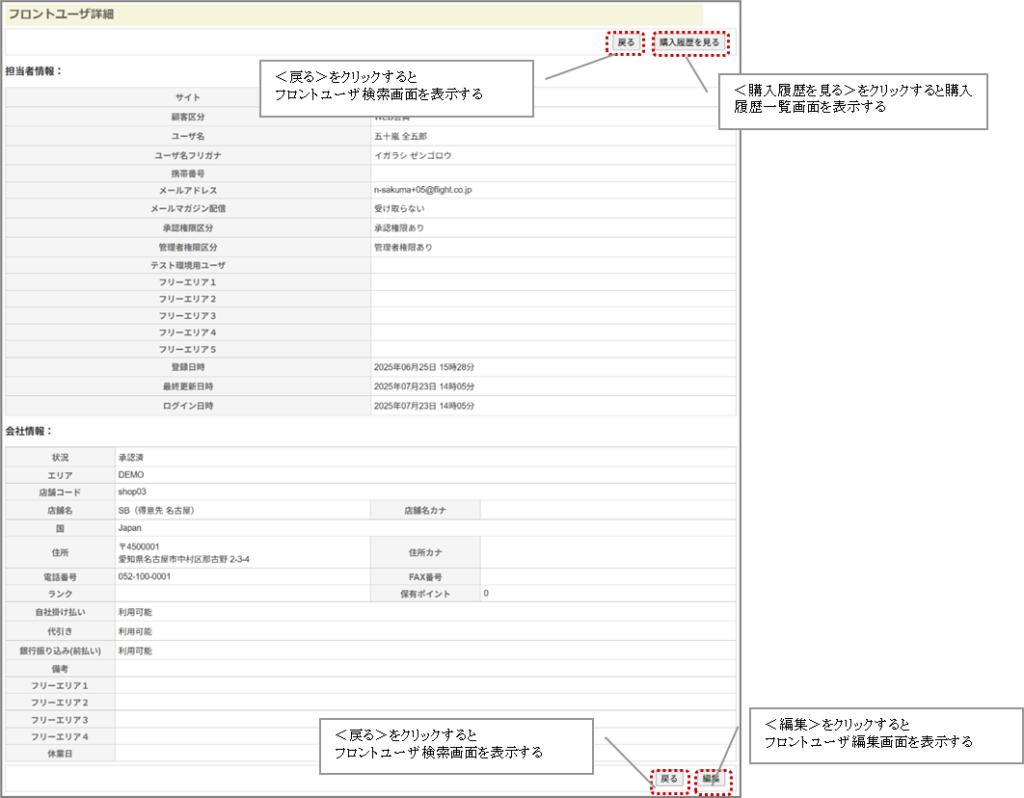1024x798 pixels.
Task: Click the 登録日時 value 15時28分
Action: [456, 367]
